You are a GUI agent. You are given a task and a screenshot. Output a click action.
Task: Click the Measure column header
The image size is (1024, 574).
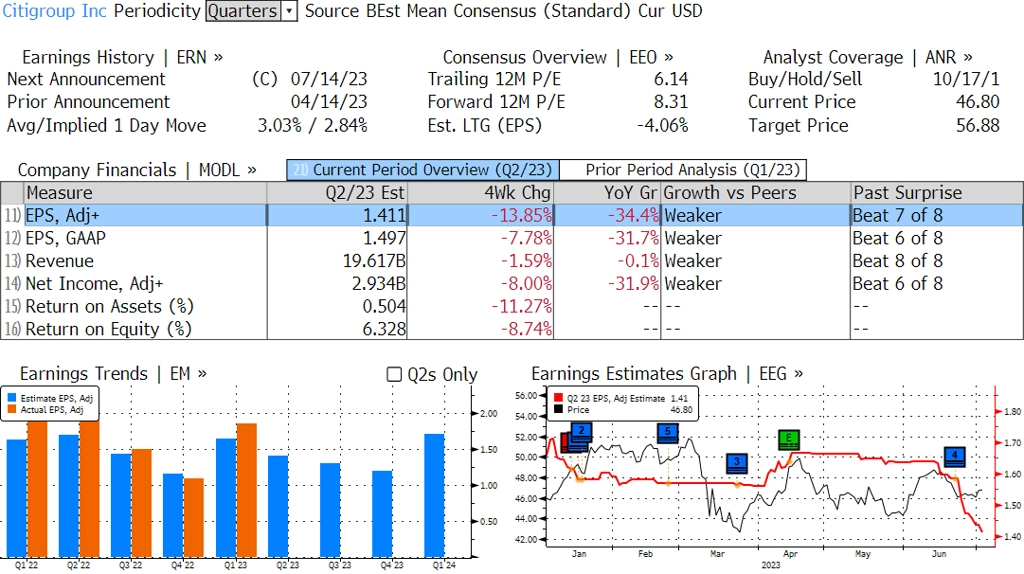pos(145,193)
